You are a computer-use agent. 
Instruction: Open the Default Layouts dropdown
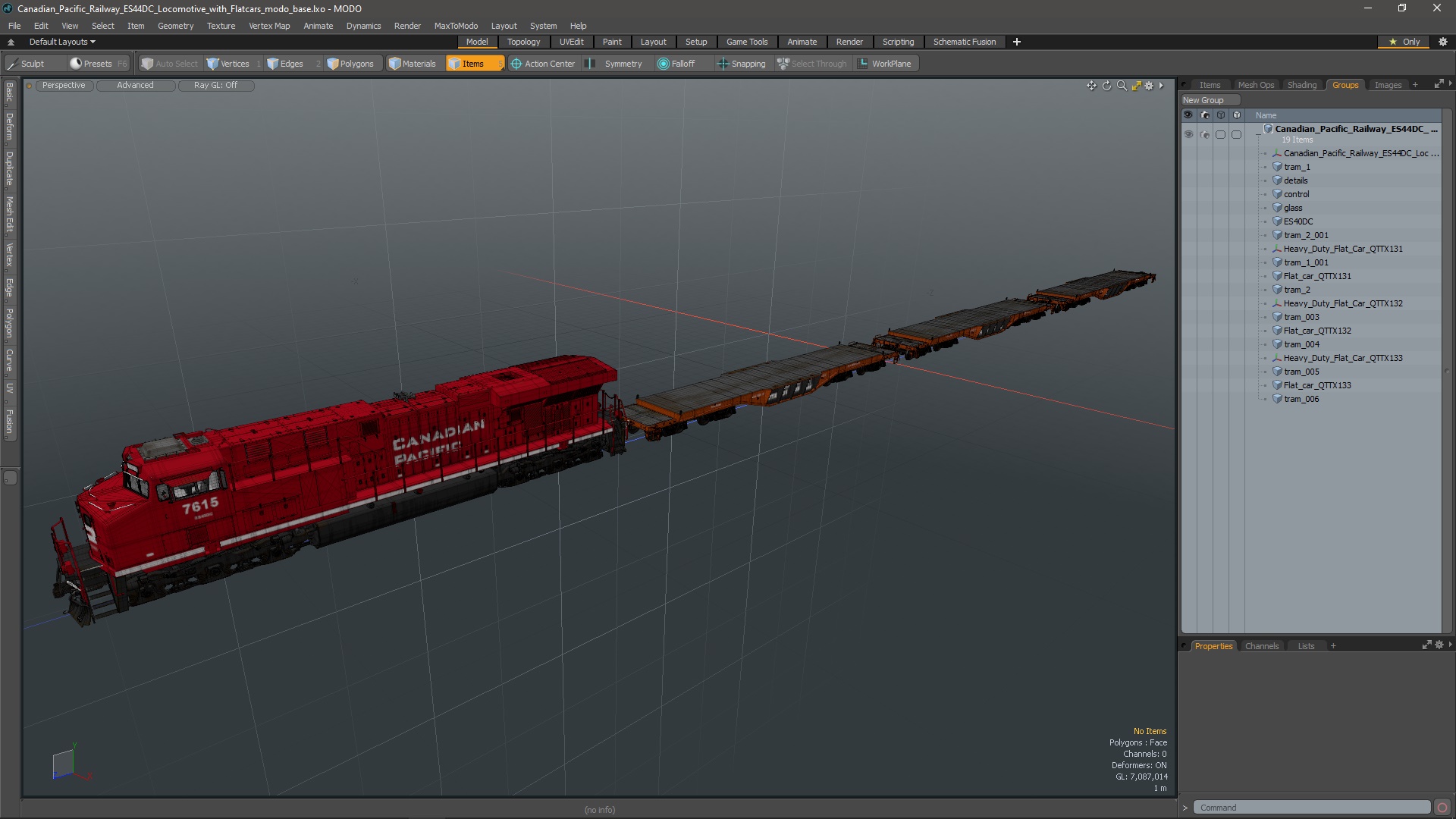tap(62, 42)
